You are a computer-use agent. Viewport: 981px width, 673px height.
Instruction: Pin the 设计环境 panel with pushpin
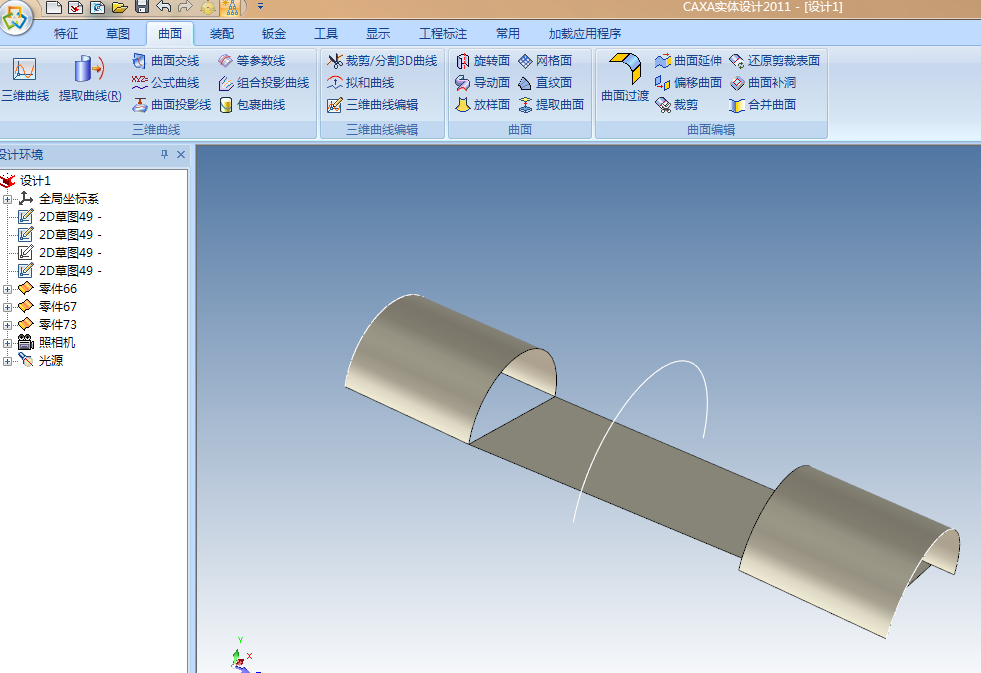[165, 155]
